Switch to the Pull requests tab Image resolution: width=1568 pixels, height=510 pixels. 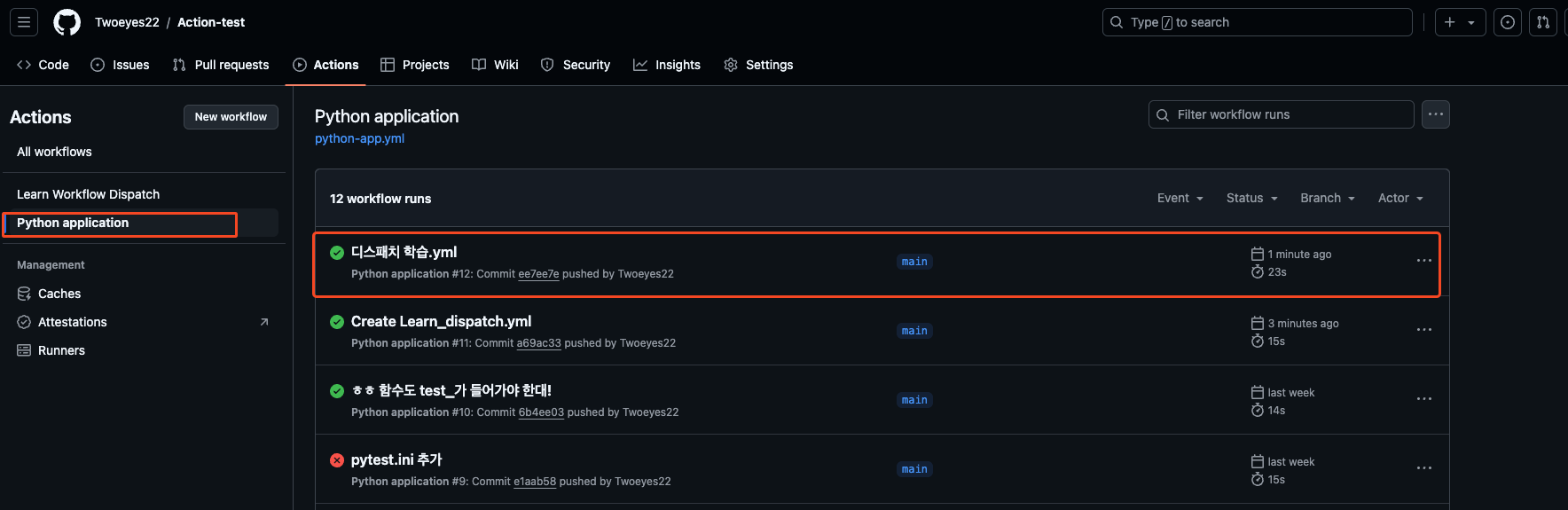pos(221,65)
